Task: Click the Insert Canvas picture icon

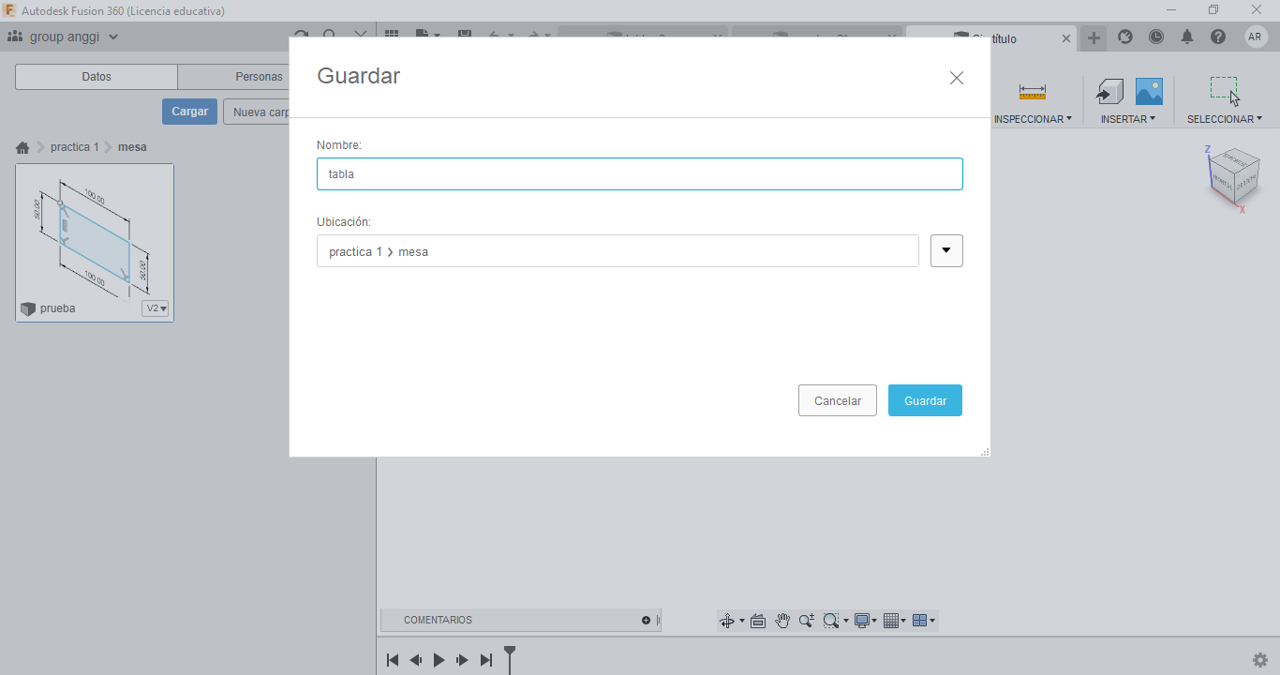Action: [x=1149, y=92]
